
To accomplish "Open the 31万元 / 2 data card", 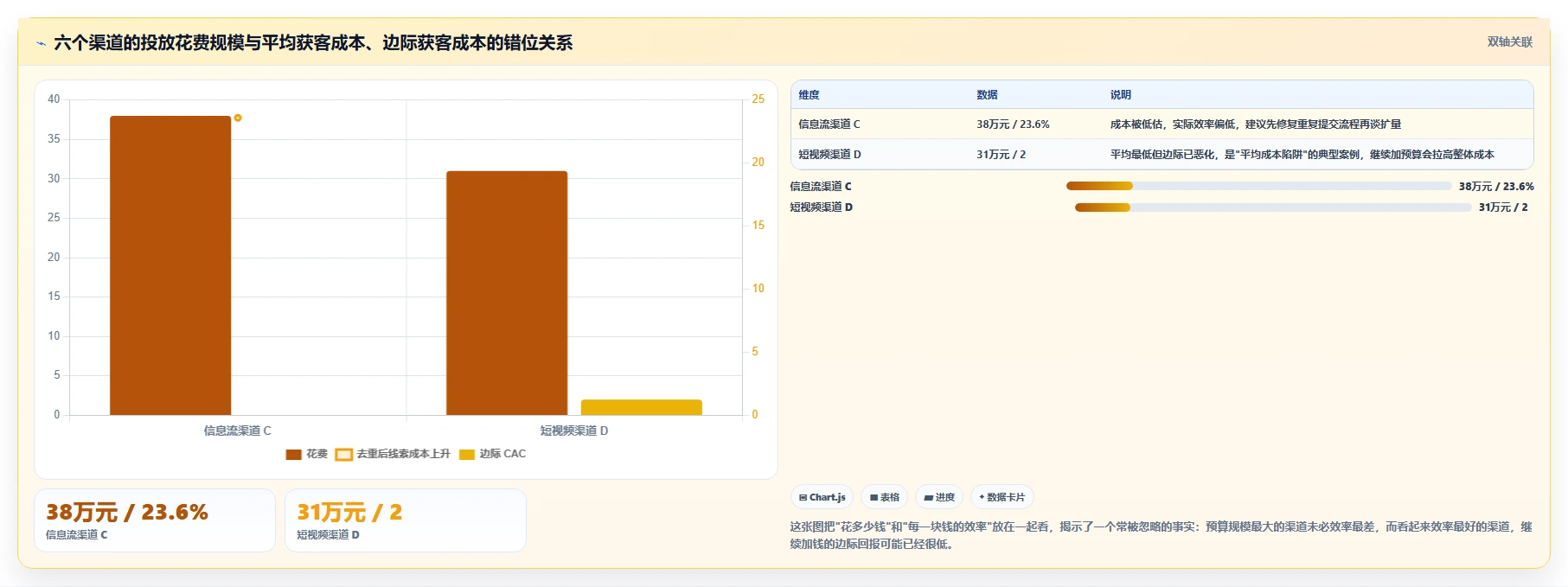I will pos(406,520).
